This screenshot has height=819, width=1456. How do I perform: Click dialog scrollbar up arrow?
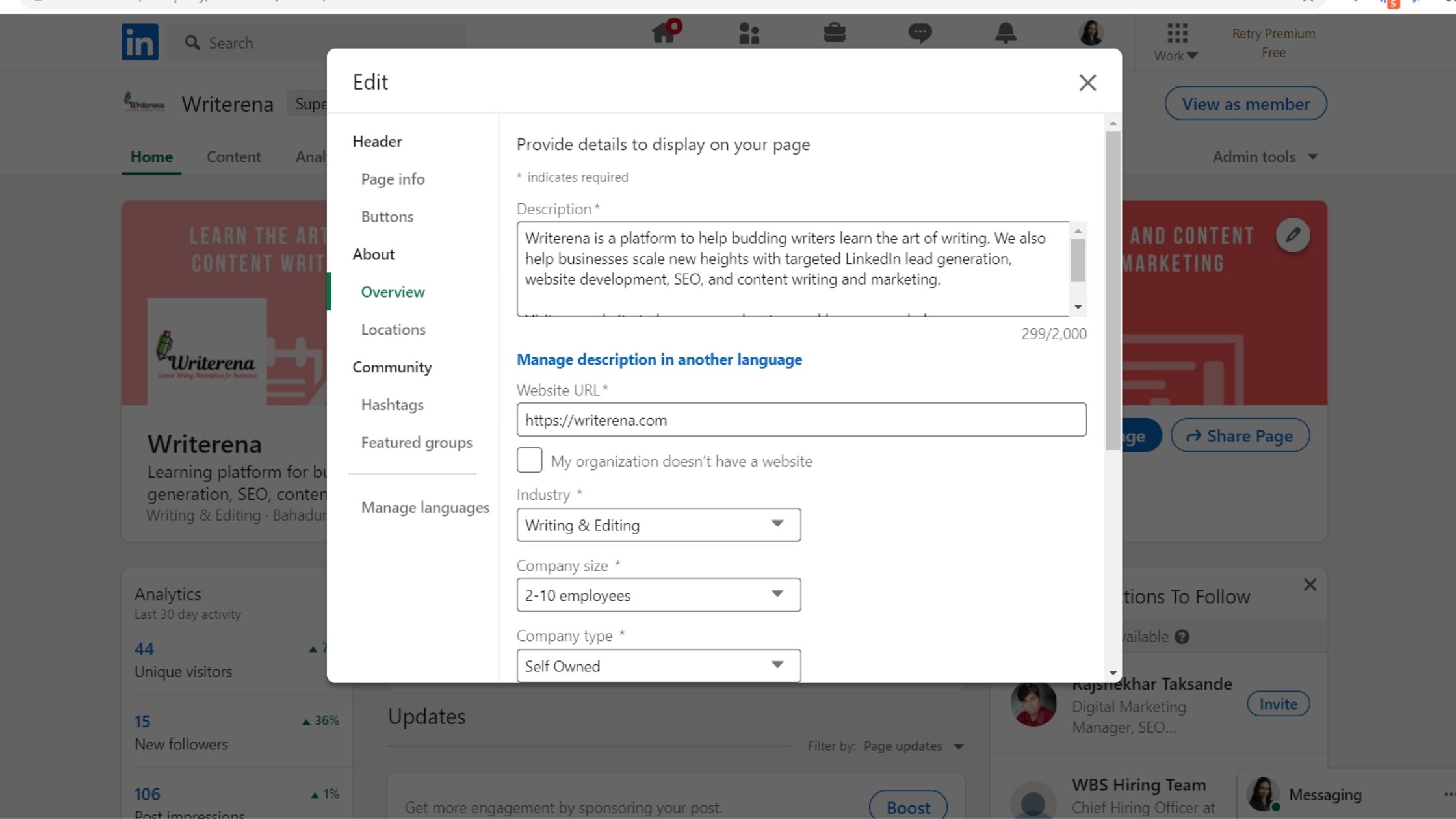1113,123
